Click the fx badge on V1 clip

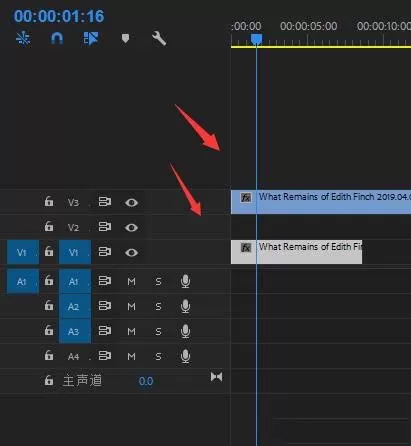[x=246, y=248]
